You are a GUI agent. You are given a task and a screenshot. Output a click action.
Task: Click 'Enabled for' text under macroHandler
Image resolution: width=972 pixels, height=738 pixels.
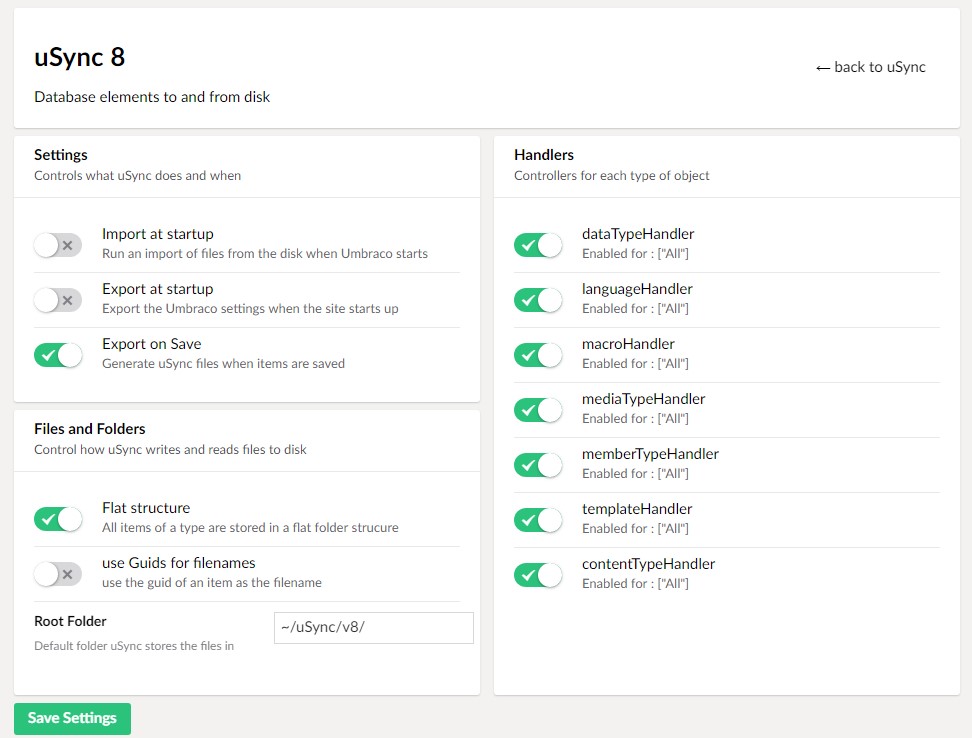[635, 364]
